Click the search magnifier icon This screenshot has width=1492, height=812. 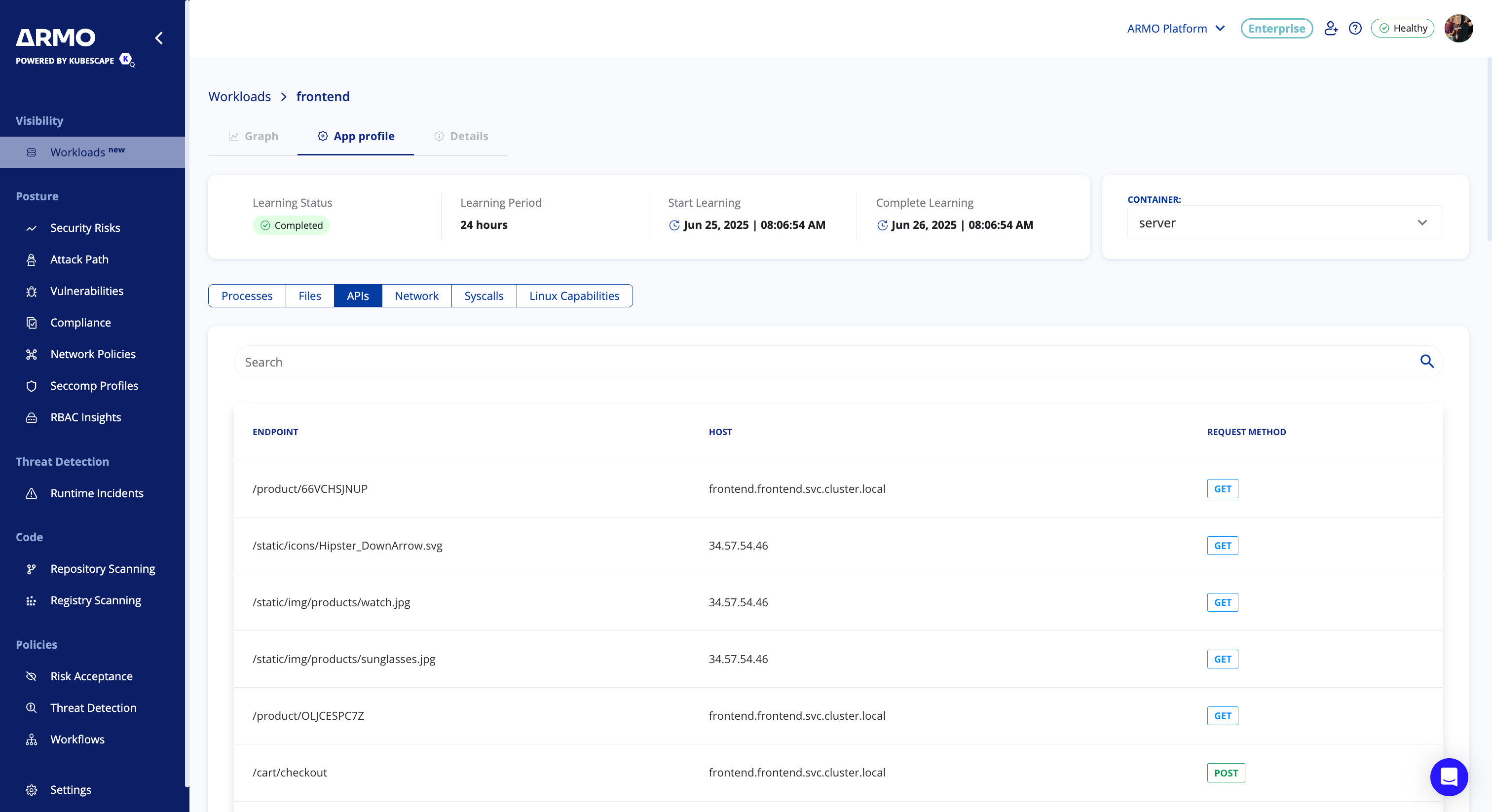tap(1426, 362)
